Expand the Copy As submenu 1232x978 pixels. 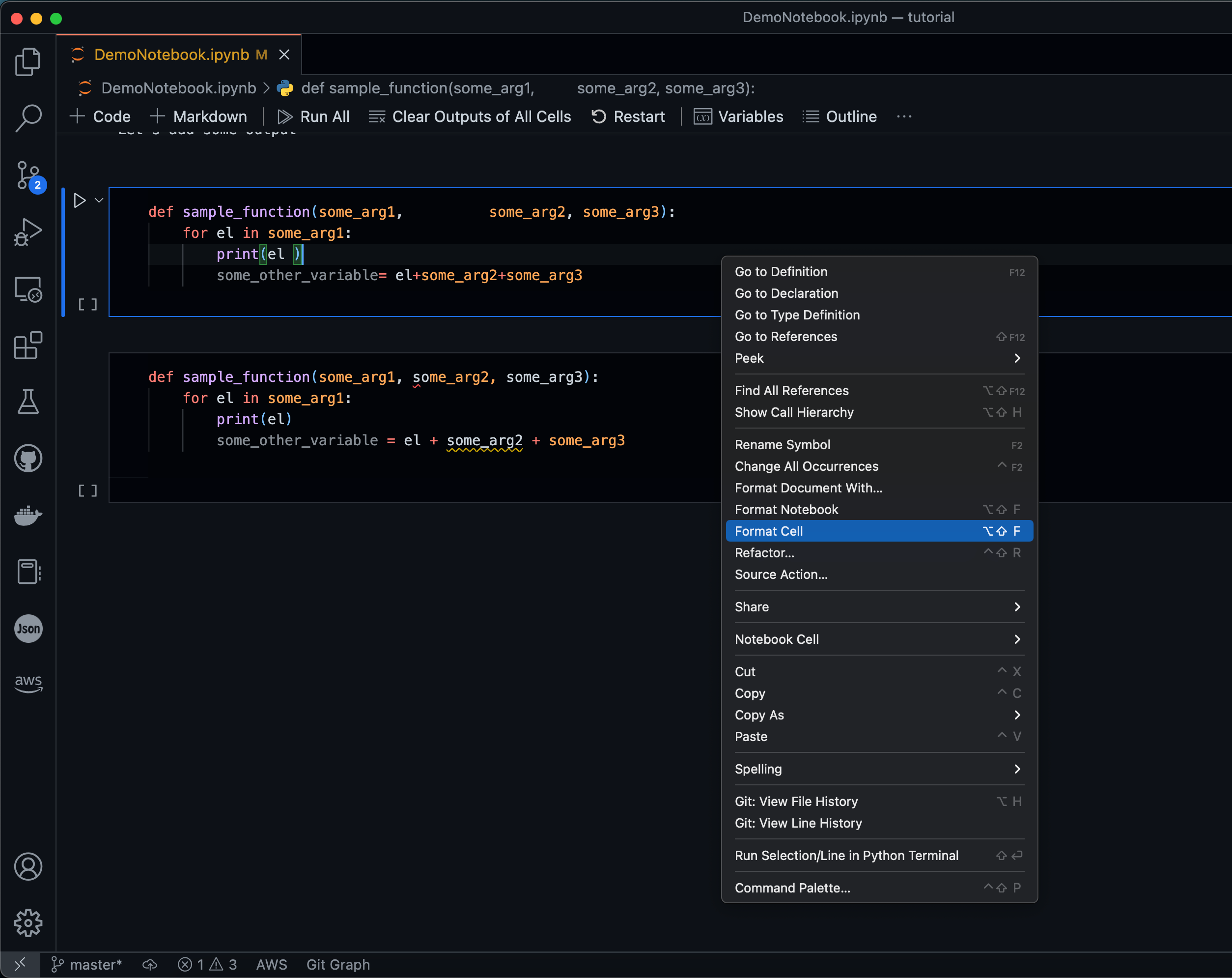(x=879, y=715)
